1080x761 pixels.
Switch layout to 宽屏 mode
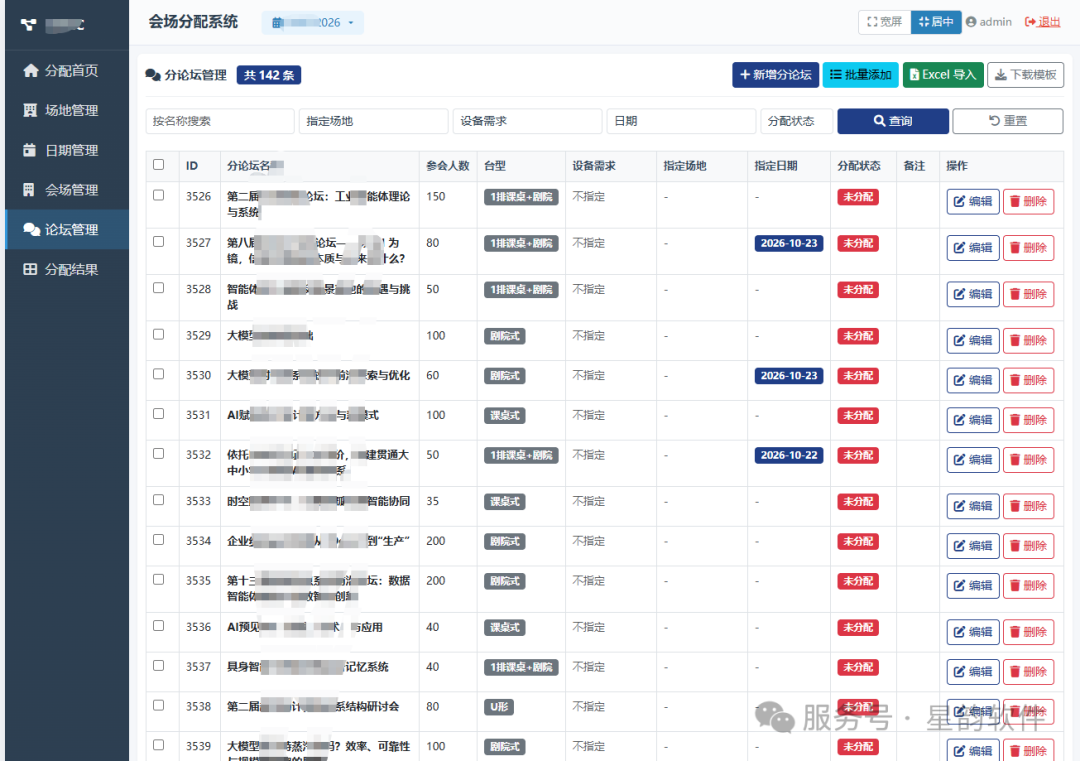tap(884, 22)
